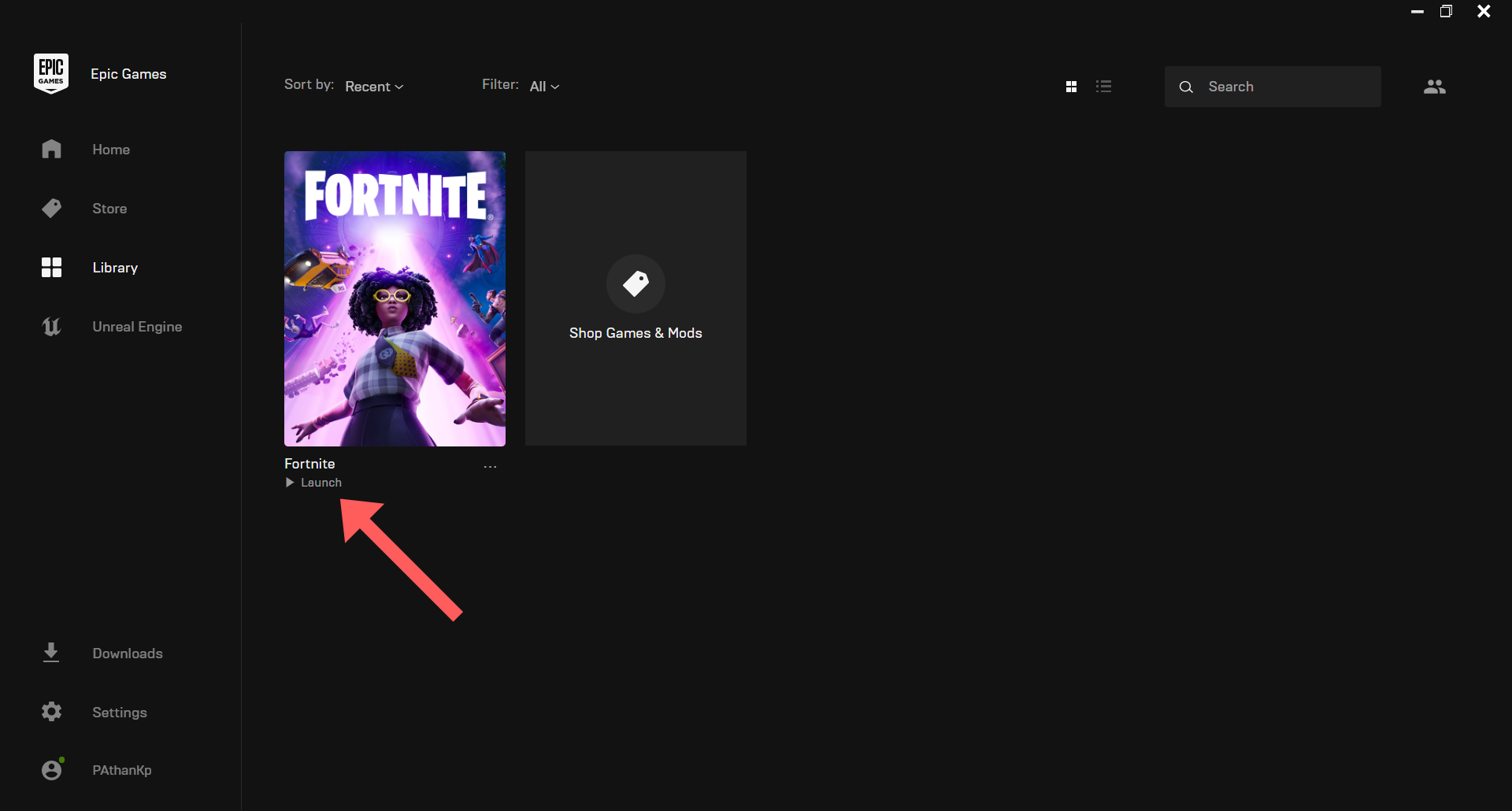The image size is (1512, 811).
Task: Open the Store from the sidebar
Action: tap(51, 208)
